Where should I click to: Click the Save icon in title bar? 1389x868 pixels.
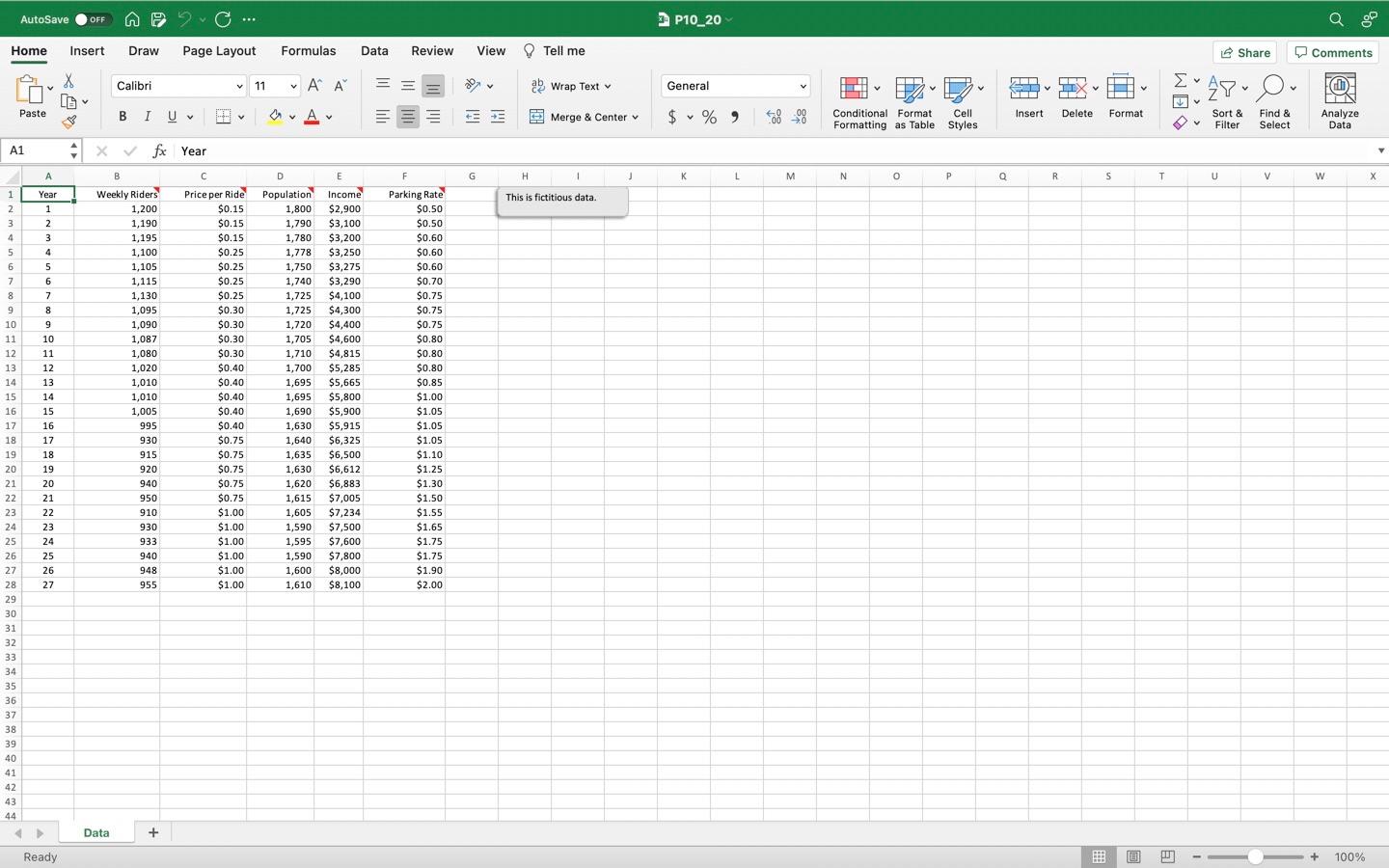158,19
